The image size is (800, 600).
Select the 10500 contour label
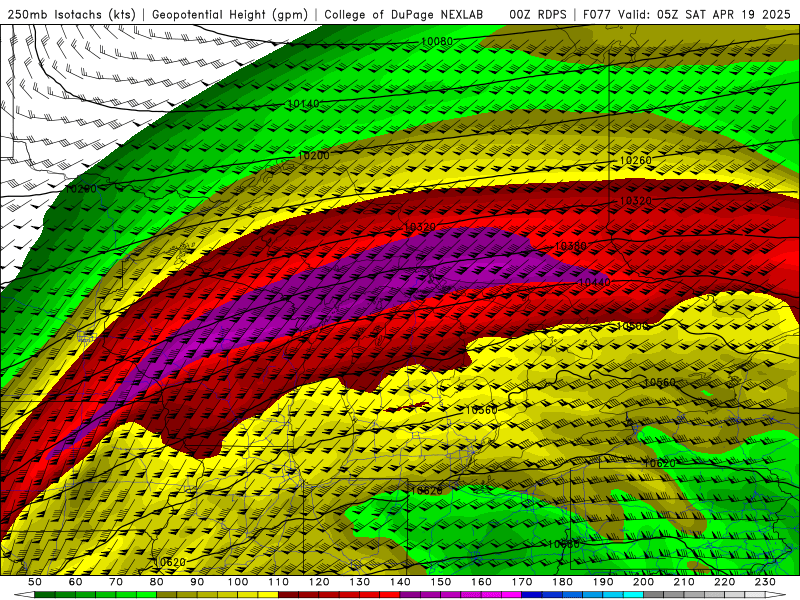[x=632, y=327]
